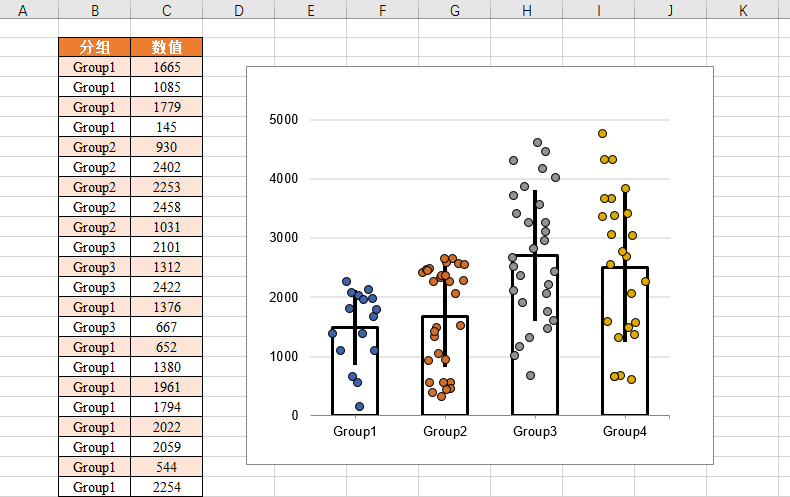Screen dimensions: 790x497
Task: Click Group1 cell beside value 1665
Action: [95, 67]
